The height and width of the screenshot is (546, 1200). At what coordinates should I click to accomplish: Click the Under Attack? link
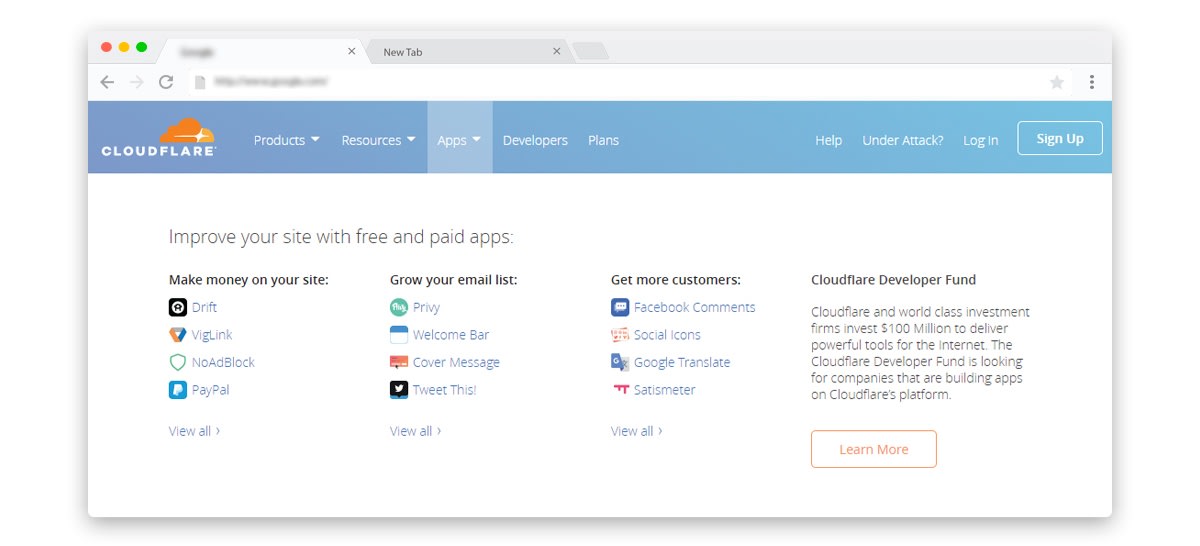(x=903, y=140)
